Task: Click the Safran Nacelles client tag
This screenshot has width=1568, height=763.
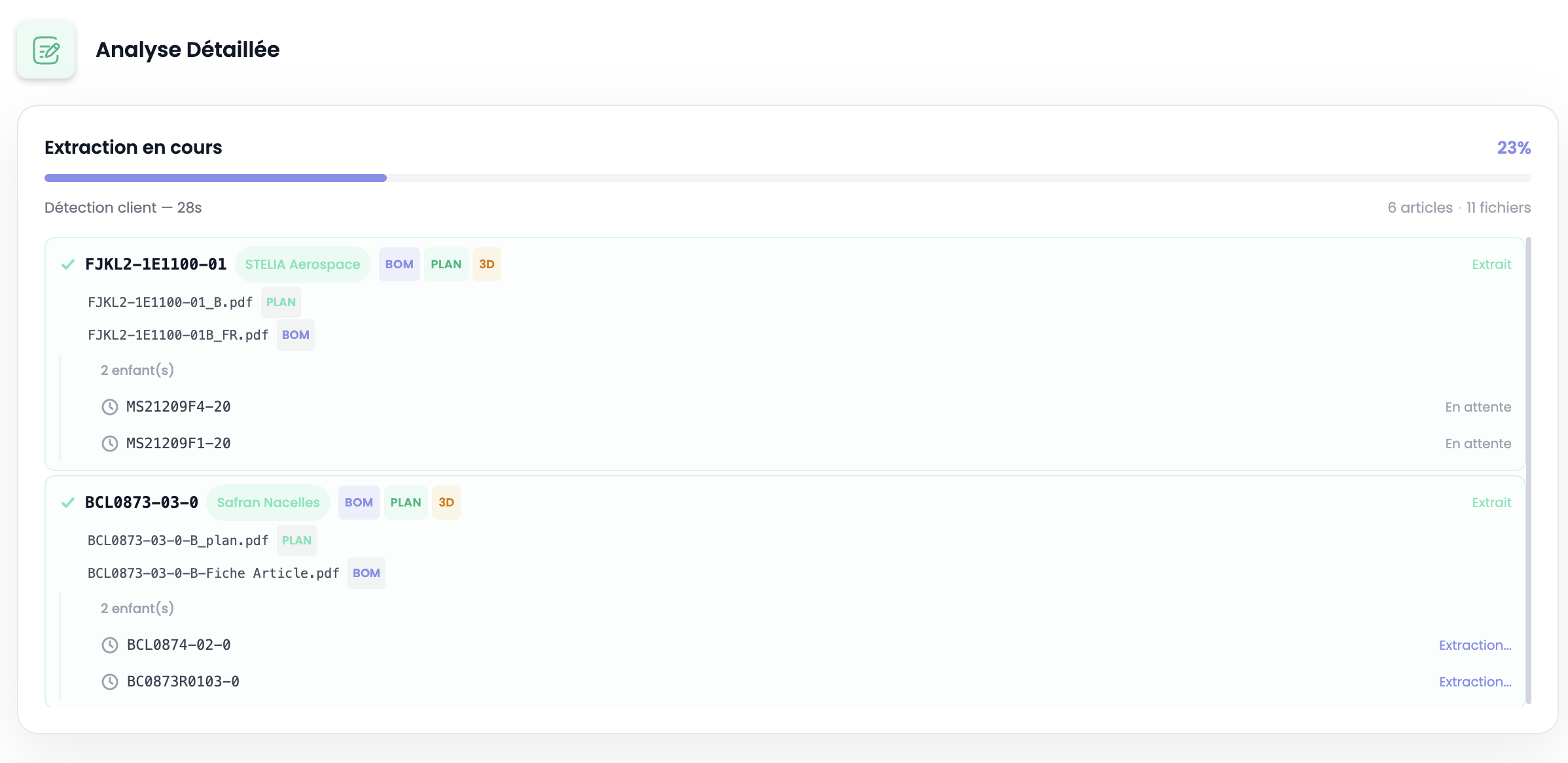Action: pyautogui.click(x=268, y=503)
